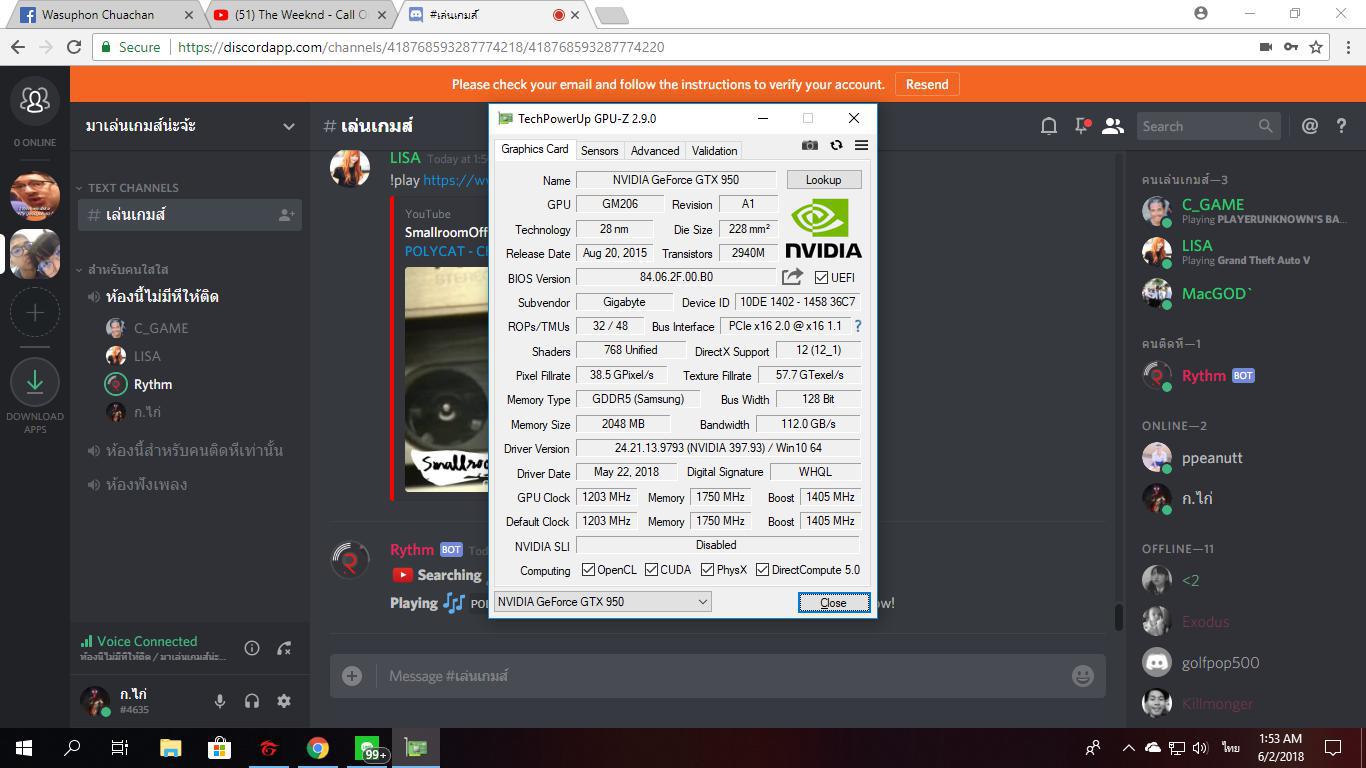Click the GPU-Z refresh icon
The height and width of the screenshot is (768, 1366).
tap(836, 145)
